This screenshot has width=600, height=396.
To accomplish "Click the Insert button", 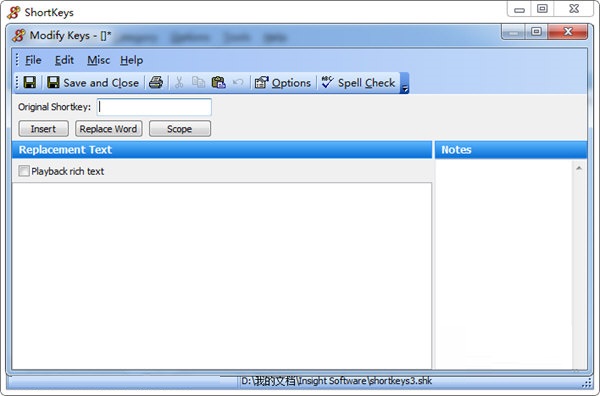I will 44,129.
